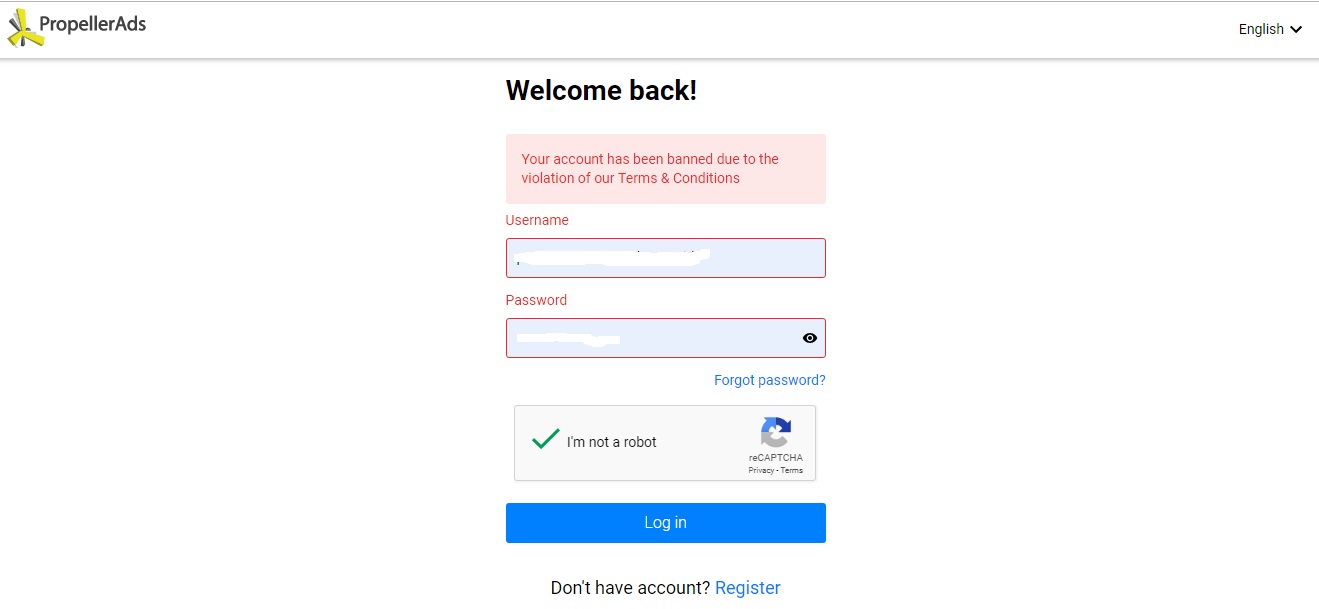Click the reCAPTCHA logo icon
This screenshot has width=1319, height=609.
[776, 433]
